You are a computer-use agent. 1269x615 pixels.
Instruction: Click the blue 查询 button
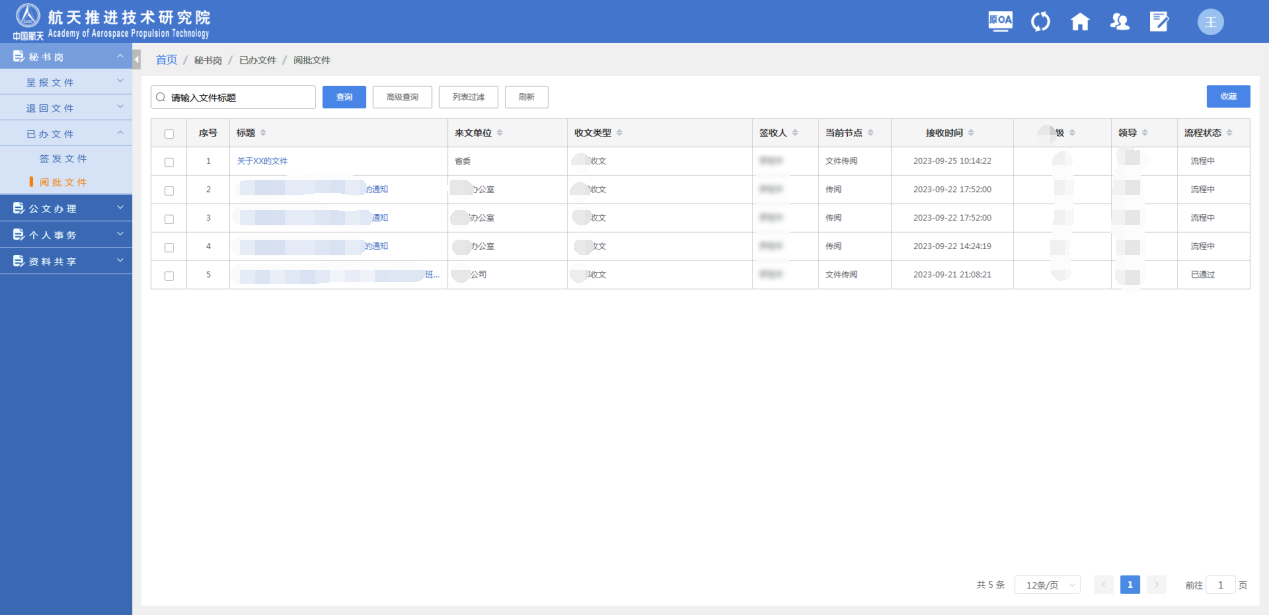(344, 97)
